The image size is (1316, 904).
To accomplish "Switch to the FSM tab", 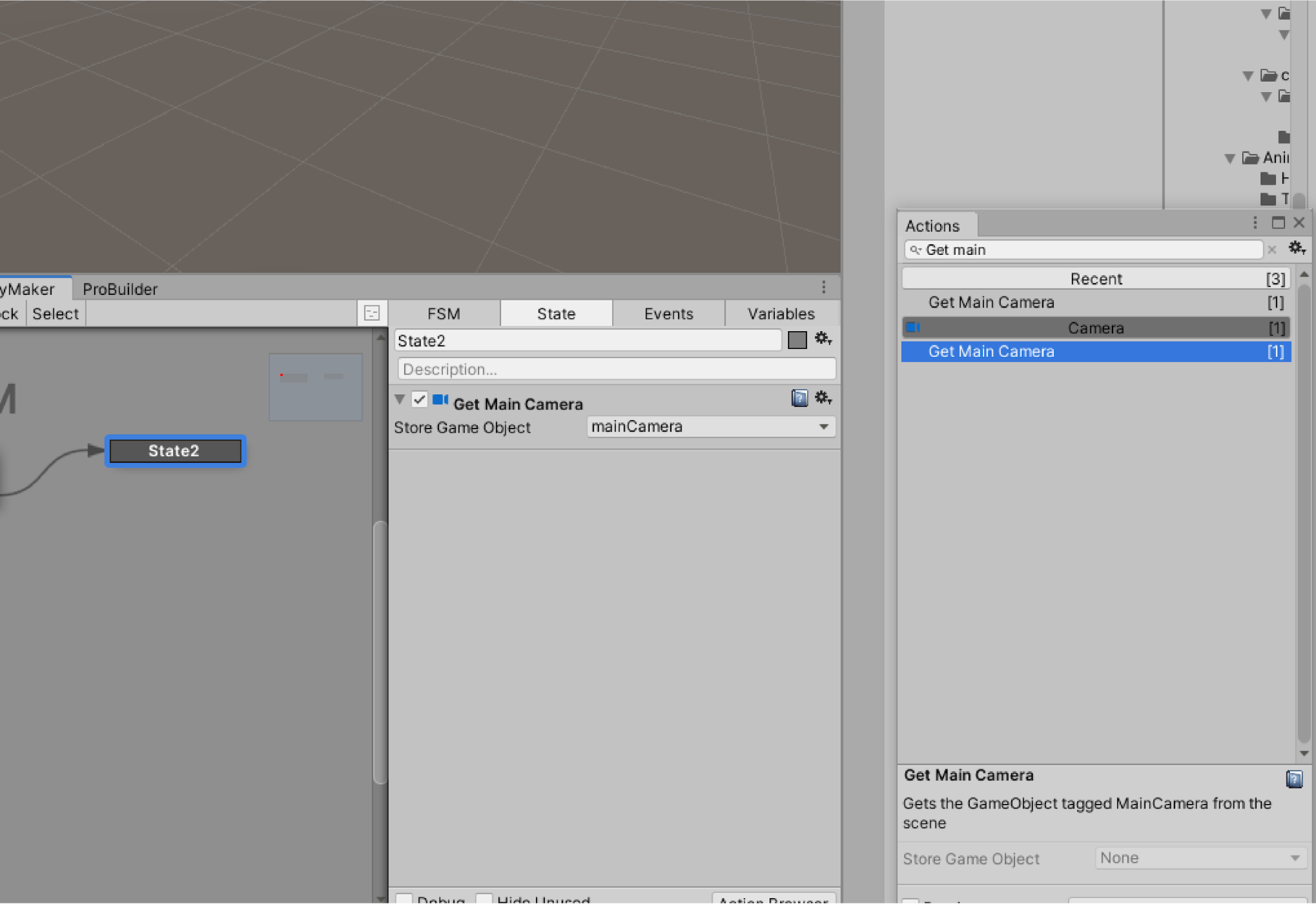I will (444, 313).
